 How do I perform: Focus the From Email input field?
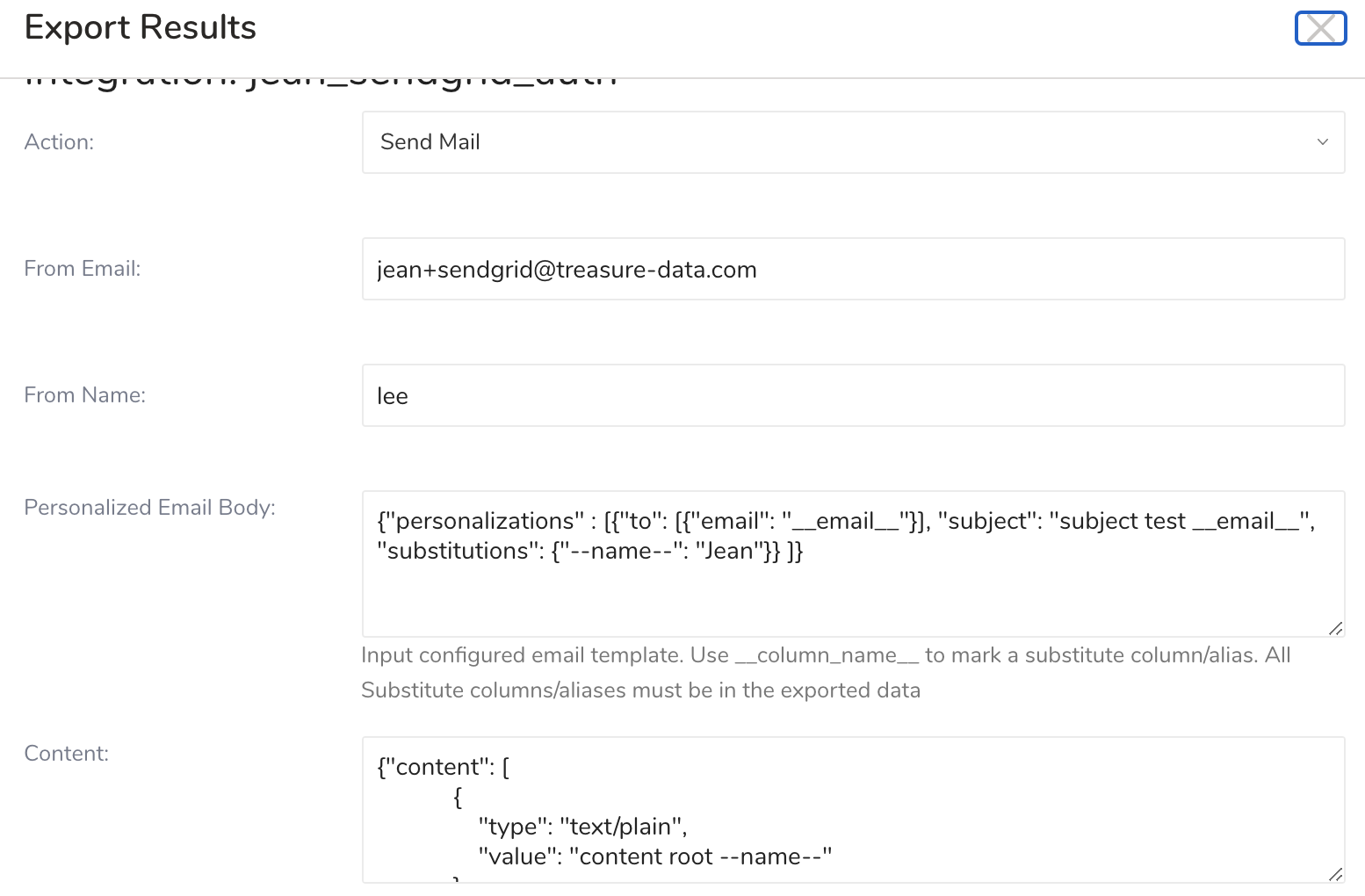coord(852,269)
